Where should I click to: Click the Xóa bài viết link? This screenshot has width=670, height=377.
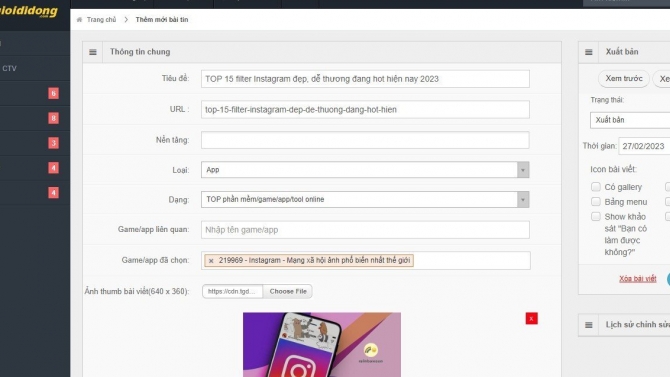[638, 279]
